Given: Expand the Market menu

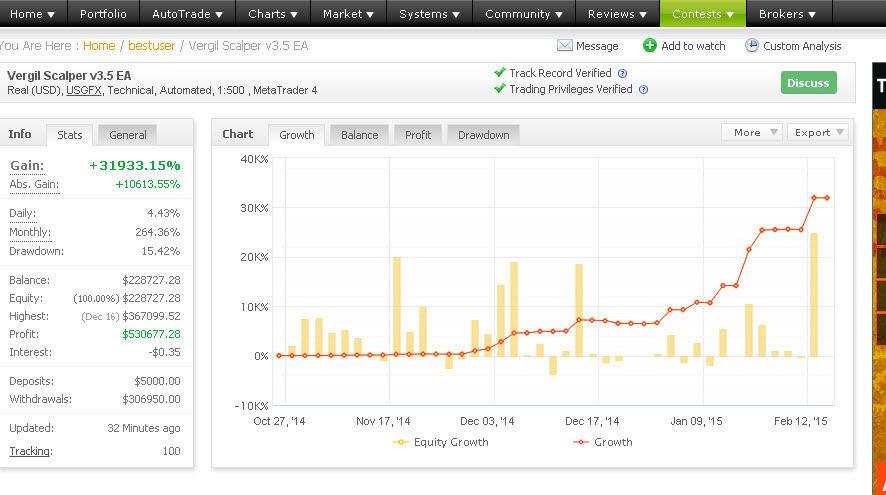Looking at the screenshot, I should (x=348, y=14).
